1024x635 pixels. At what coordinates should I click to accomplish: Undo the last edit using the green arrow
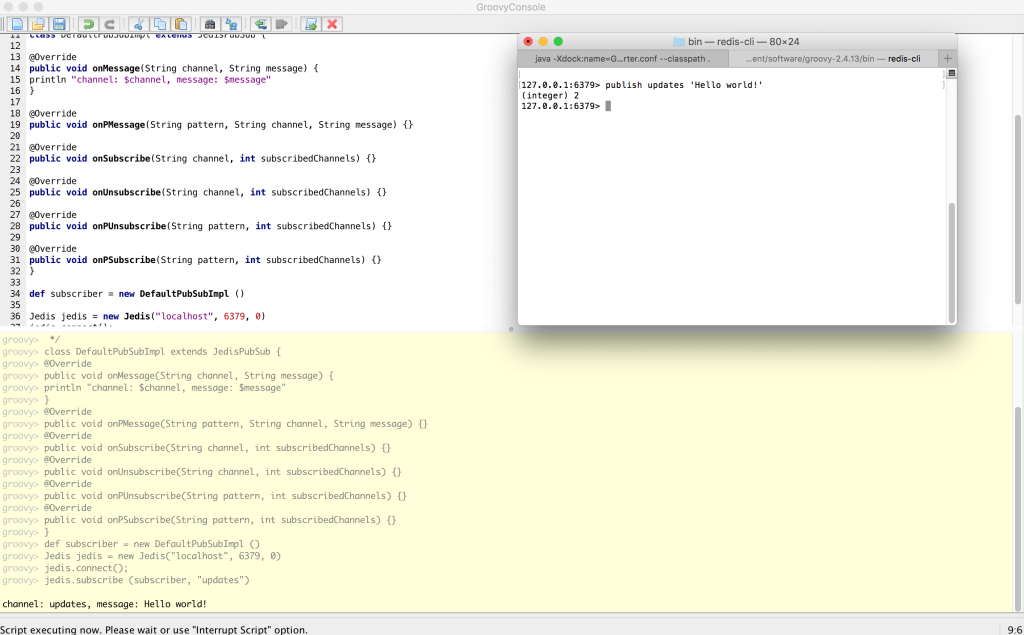click(88, 24)
